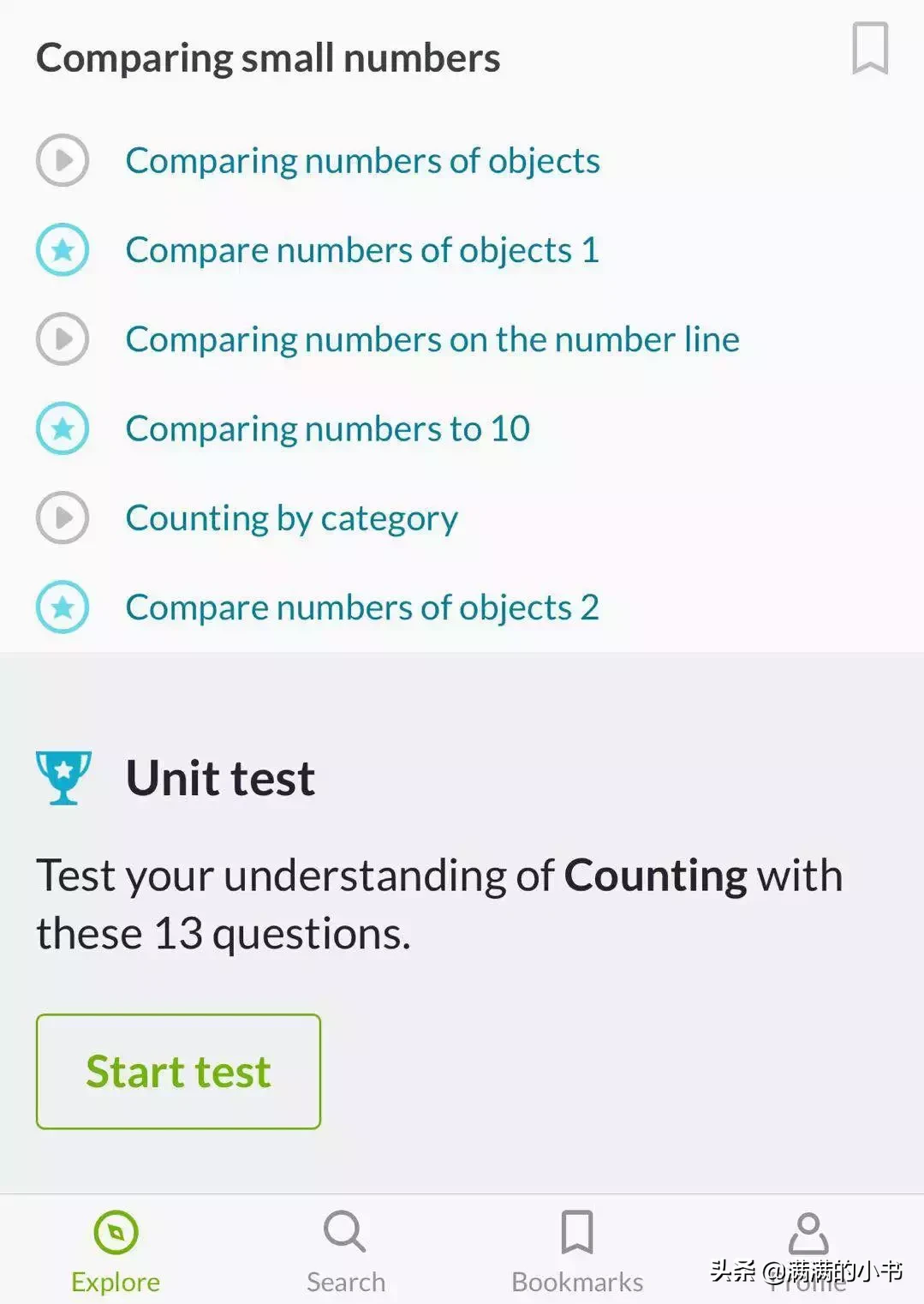Image resolution: width=924 pixels, height=1304 pixels.
Task: Click play icon beside Counting by category
Action: tap(63, 517)
